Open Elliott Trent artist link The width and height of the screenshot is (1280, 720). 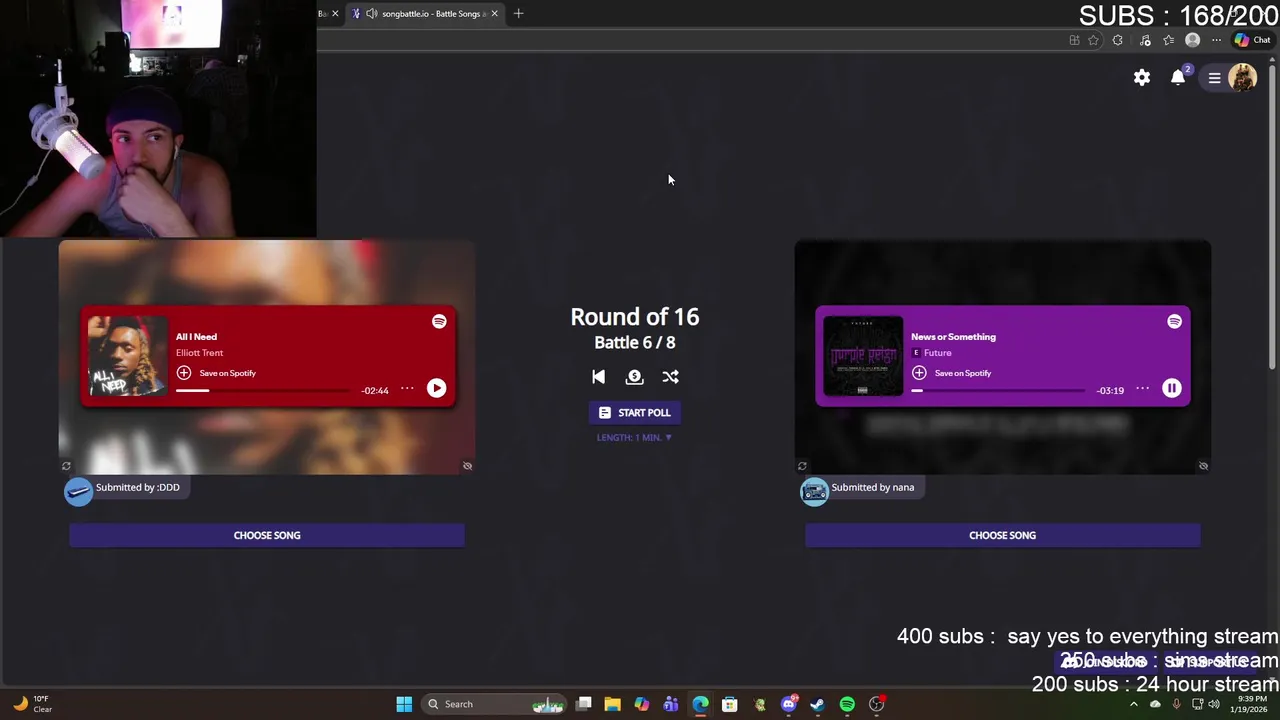199,353
